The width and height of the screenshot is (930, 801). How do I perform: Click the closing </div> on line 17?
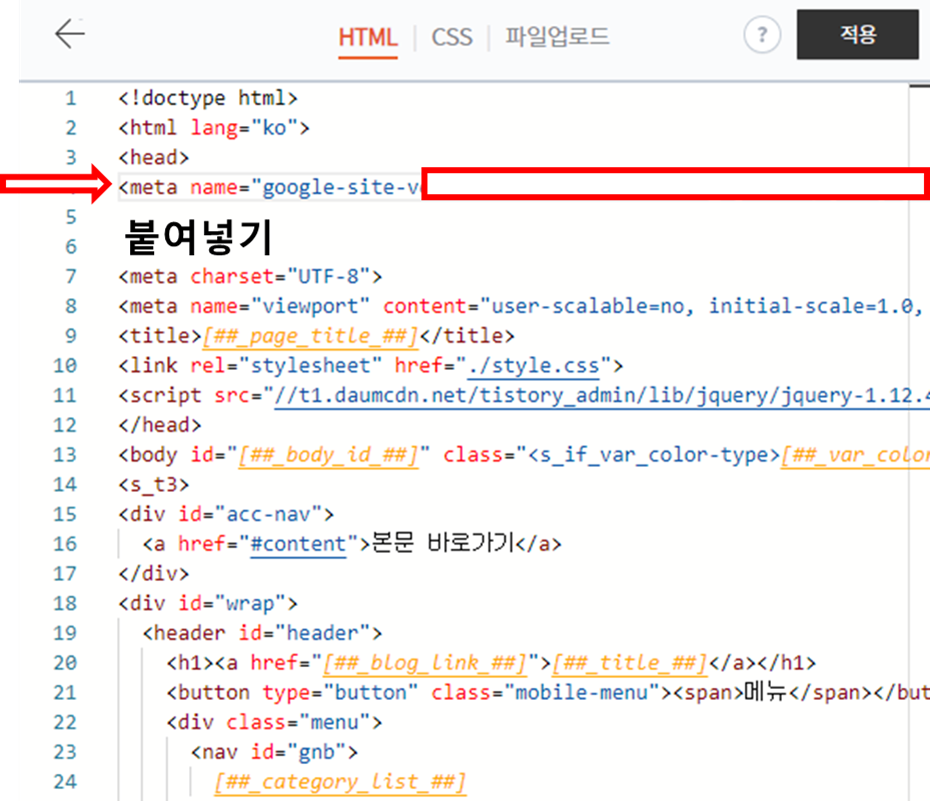pyautogui.click(x=154, y=573)
